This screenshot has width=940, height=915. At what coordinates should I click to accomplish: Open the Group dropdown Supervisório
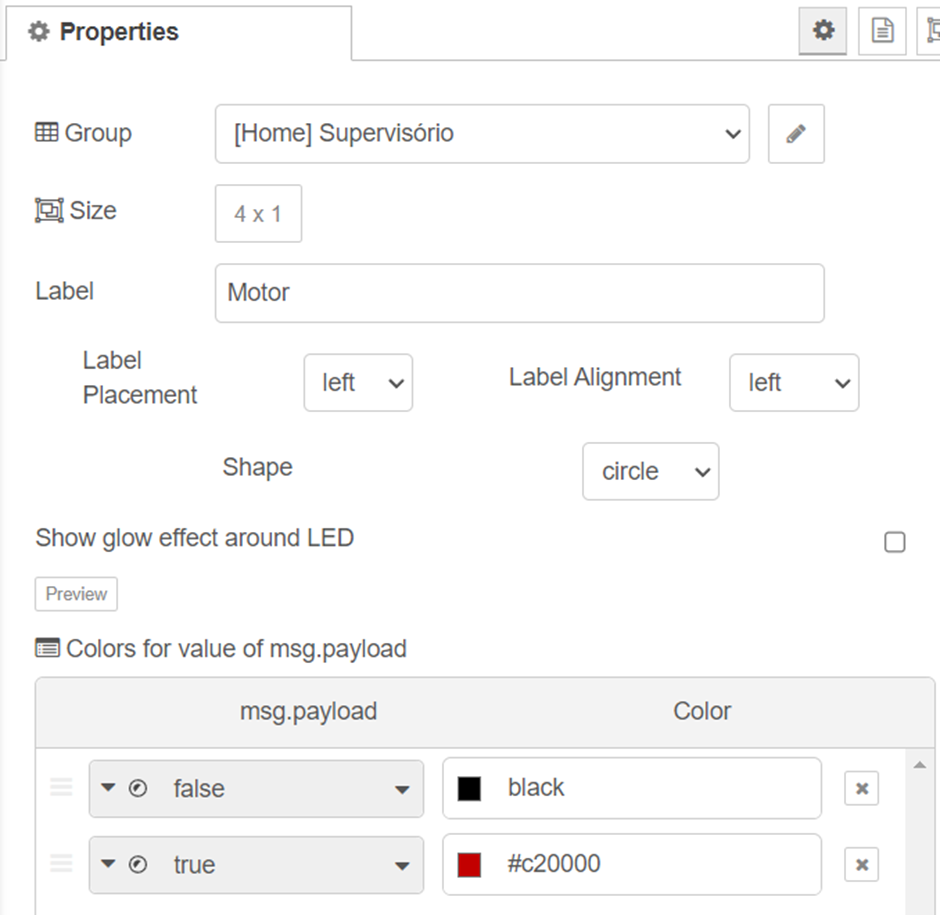[481, 134]
